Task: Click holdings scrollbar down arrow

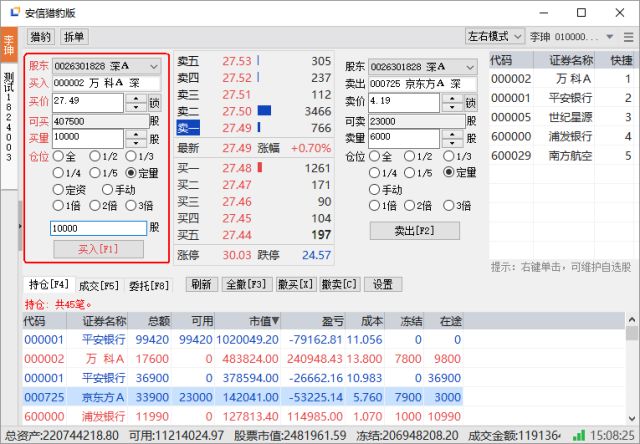Action: click(x=632, y=418)
